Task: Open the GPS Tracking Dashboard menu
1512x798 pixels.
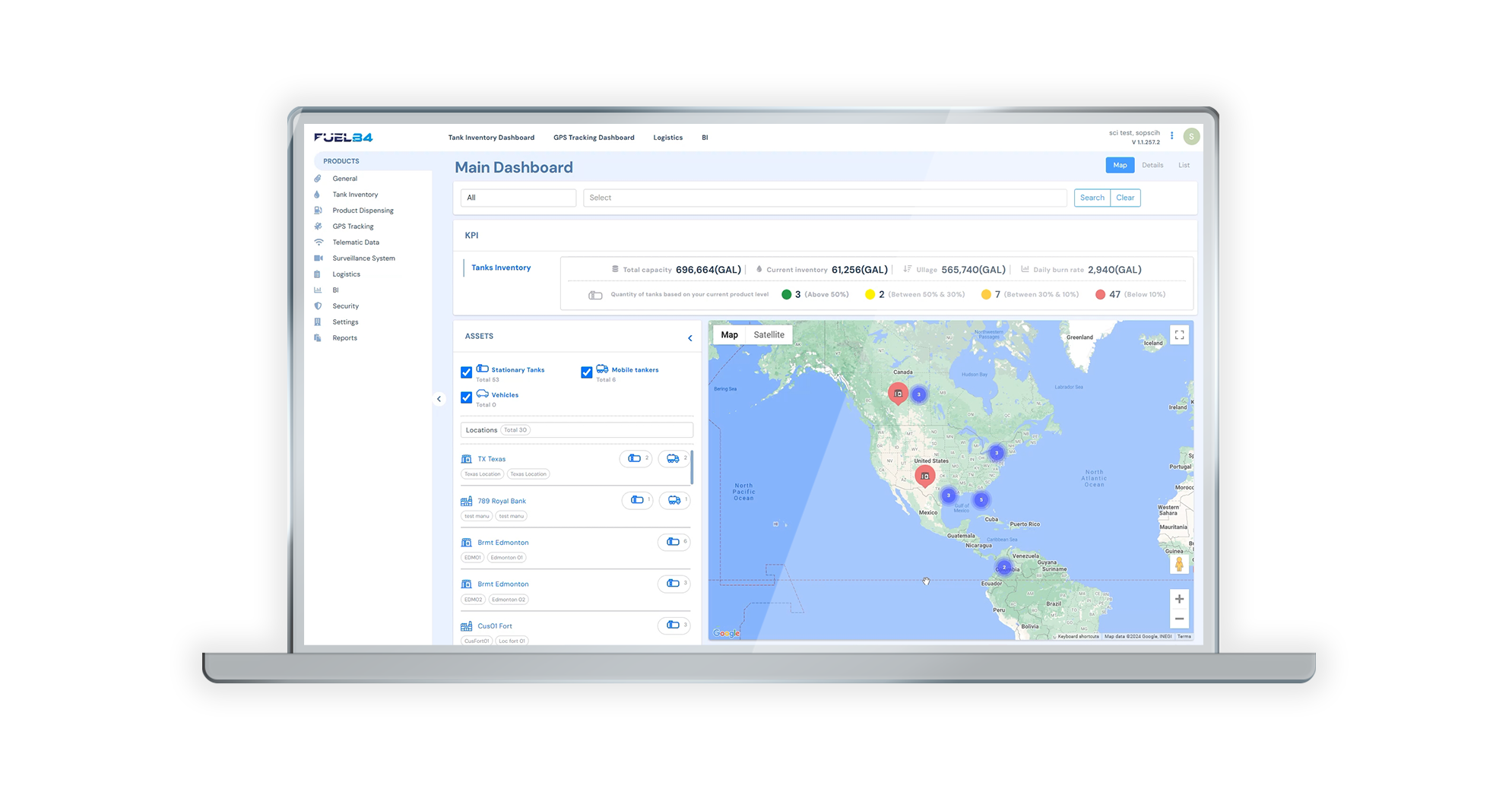Action: click(593, 138)
